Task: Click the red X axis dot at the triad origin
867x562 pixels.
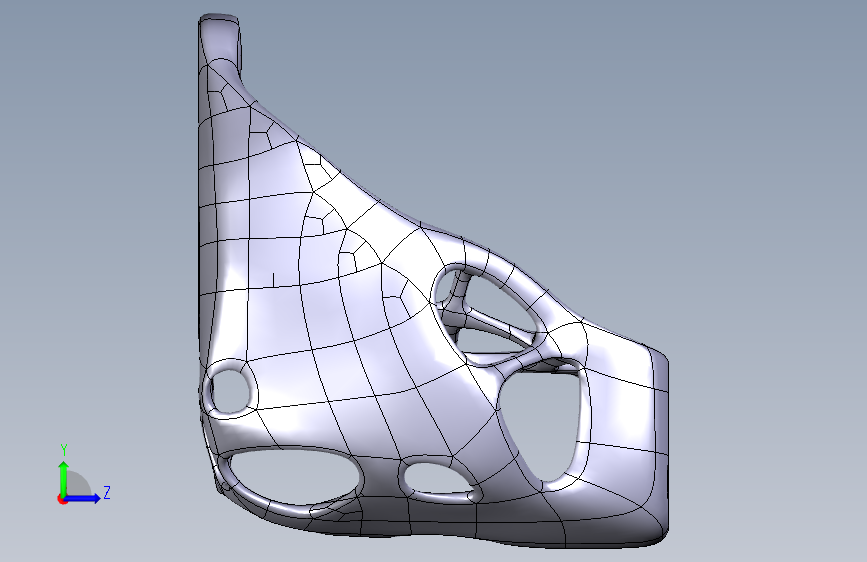Action: (x=62, y=499)
